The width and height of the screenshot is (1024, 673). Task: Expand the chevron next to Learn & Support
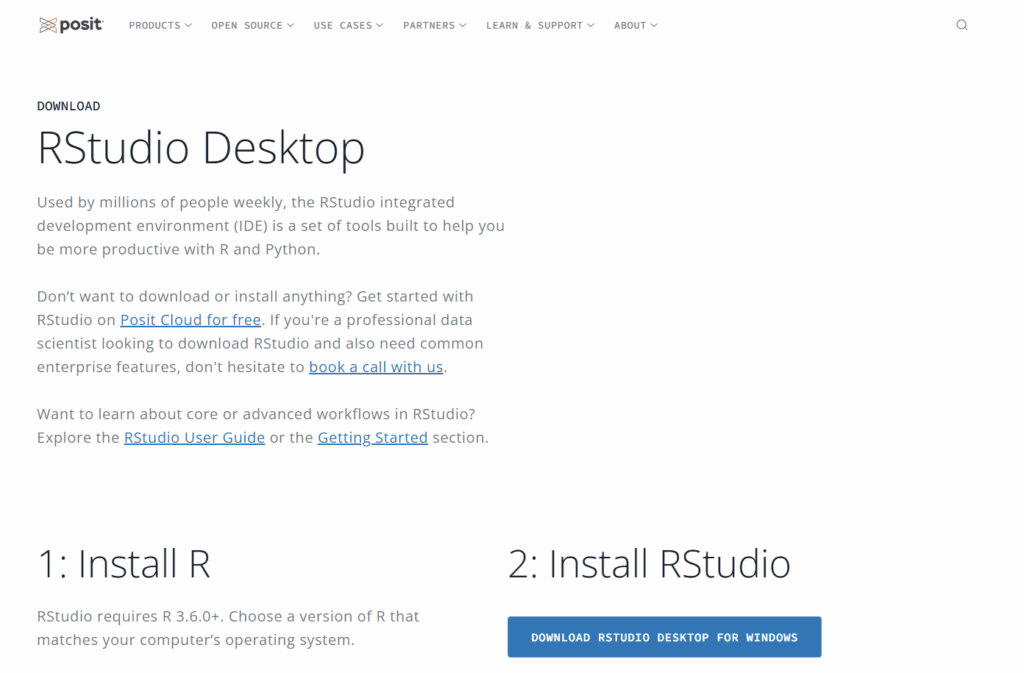[x=591, y=25]
